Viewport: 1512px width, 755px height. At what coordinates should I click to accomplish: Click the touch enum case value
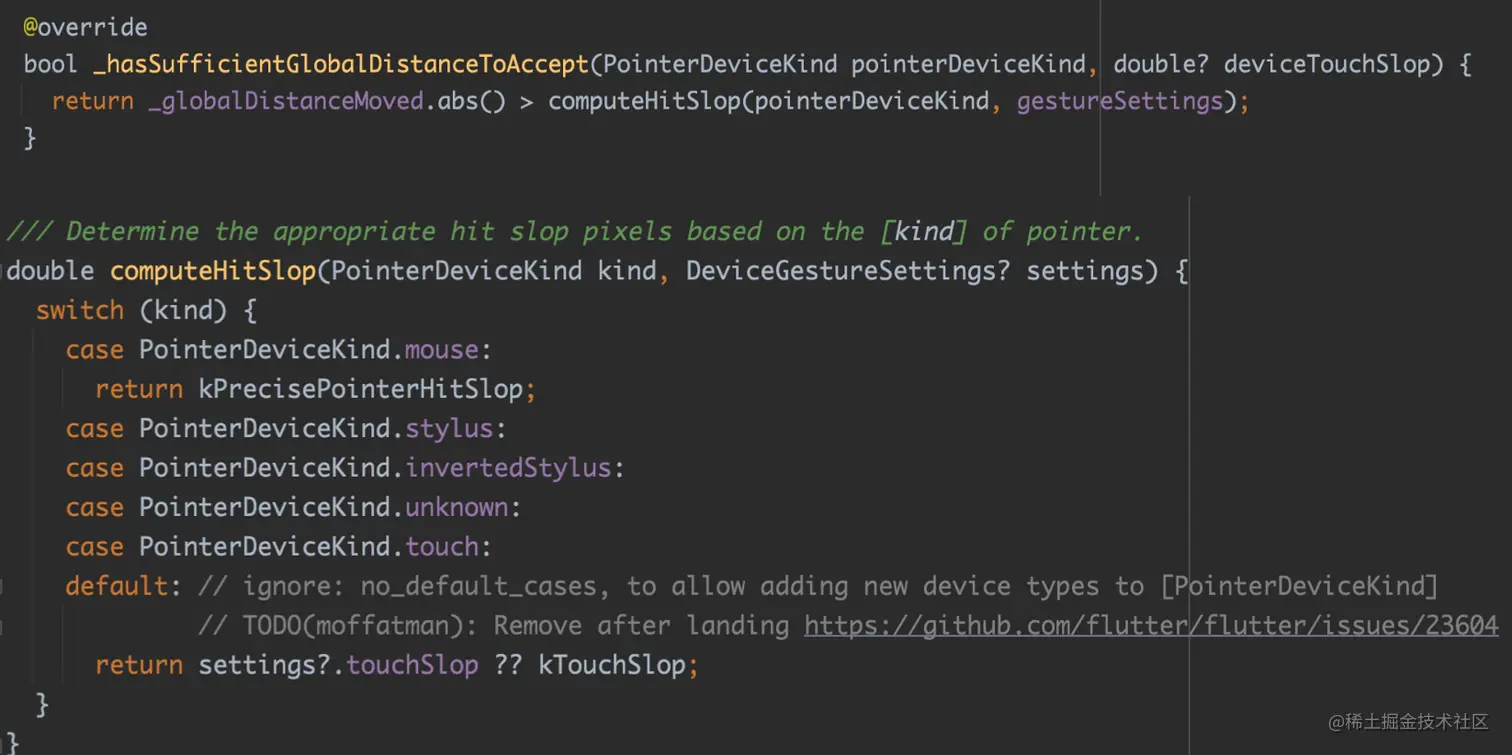442,547
